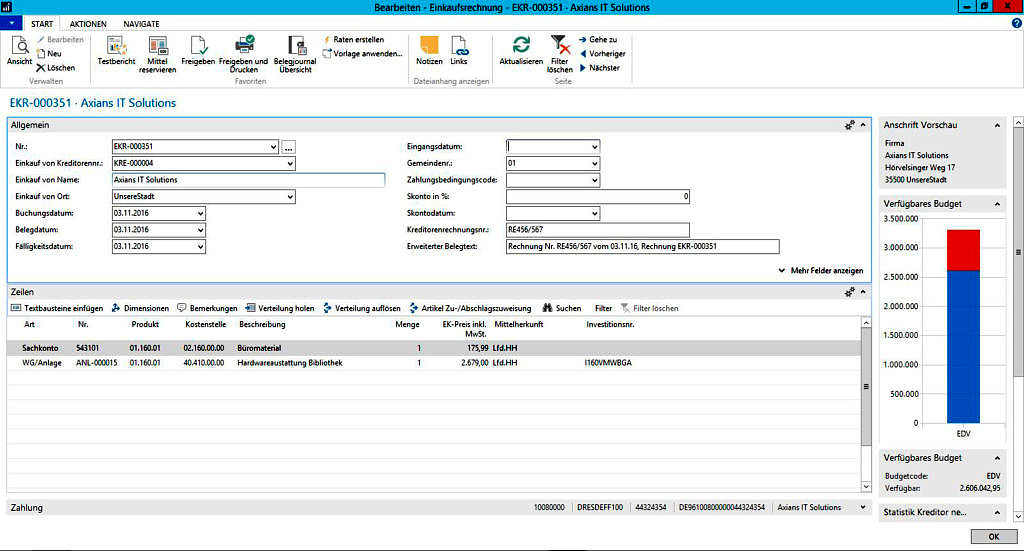Click the Aktualisieren refresh icon
Image resolution: width=1024 pixels, height=551 pixels.
click(521, 46)
